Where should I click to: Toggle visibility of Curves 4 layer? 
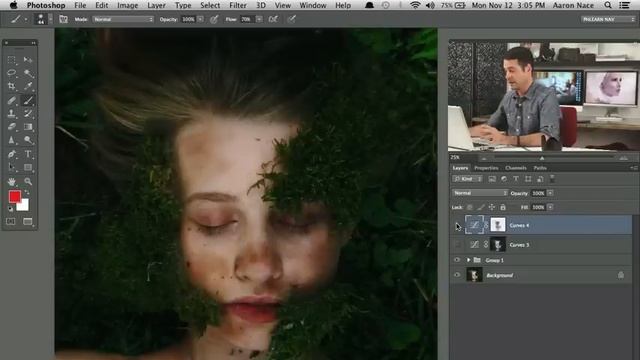click(457, 225)
